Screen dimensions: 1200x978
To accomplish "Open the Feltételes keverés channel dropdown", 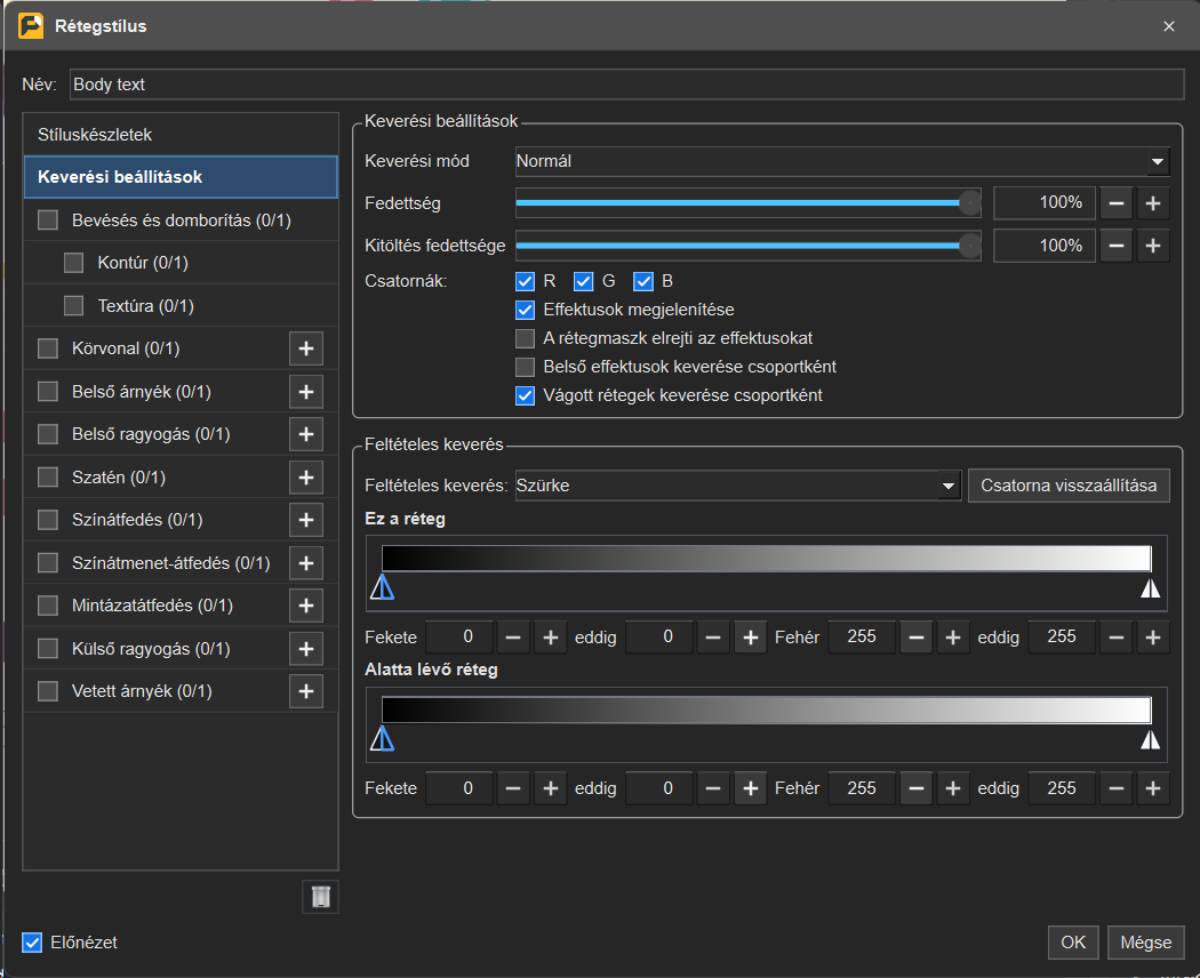I will (738, 486).
